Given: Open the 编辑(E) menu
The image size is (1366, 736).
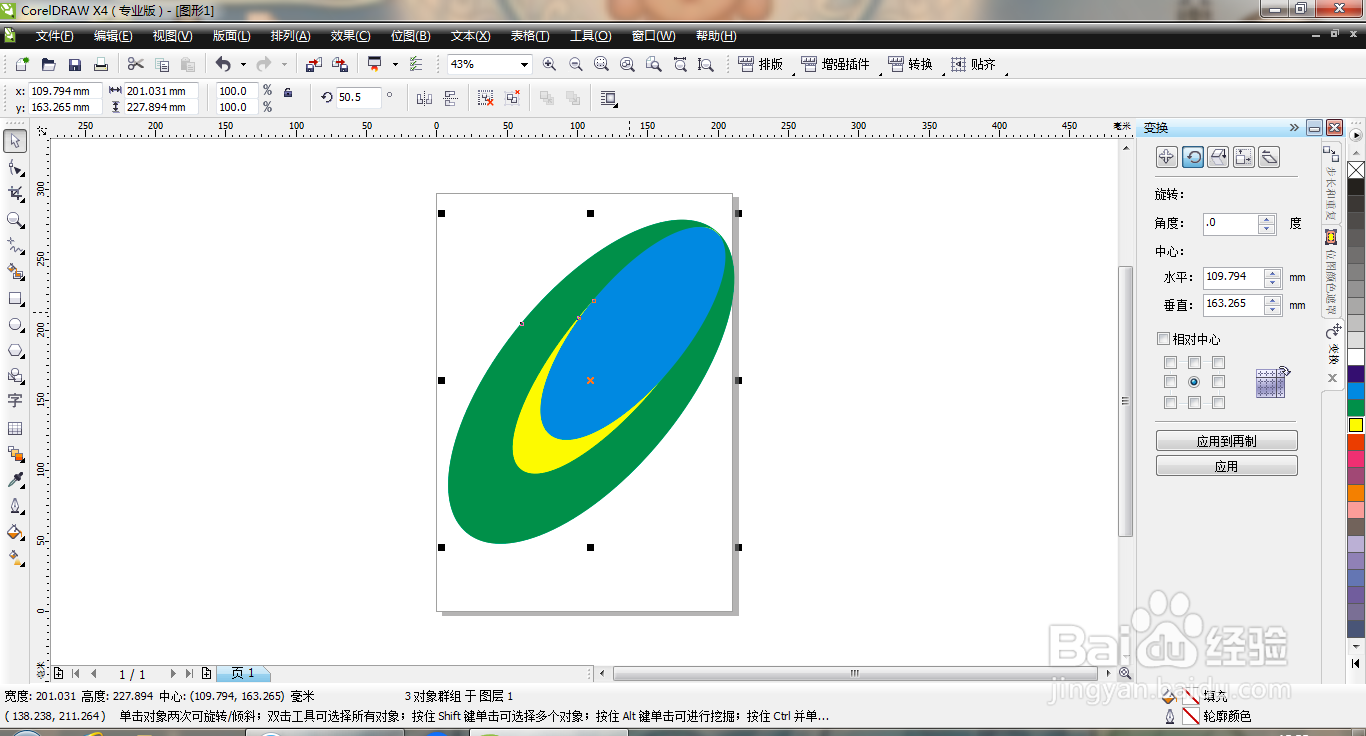Looking at the screenshot, I should pos(113,36).
